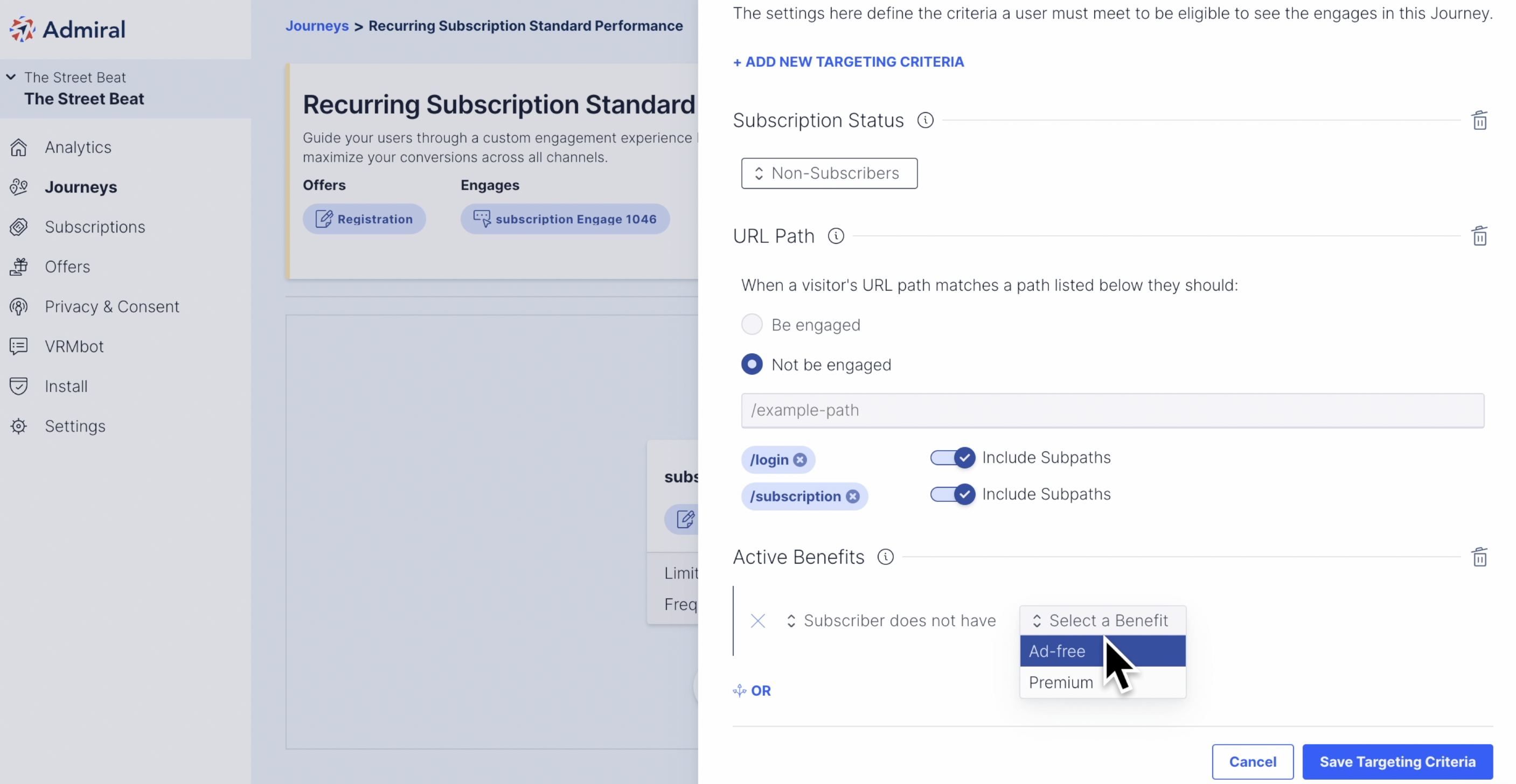The image size is (1516, 784).
Task: Go to Privacy & Consent in sidebar
Action: 112,306
